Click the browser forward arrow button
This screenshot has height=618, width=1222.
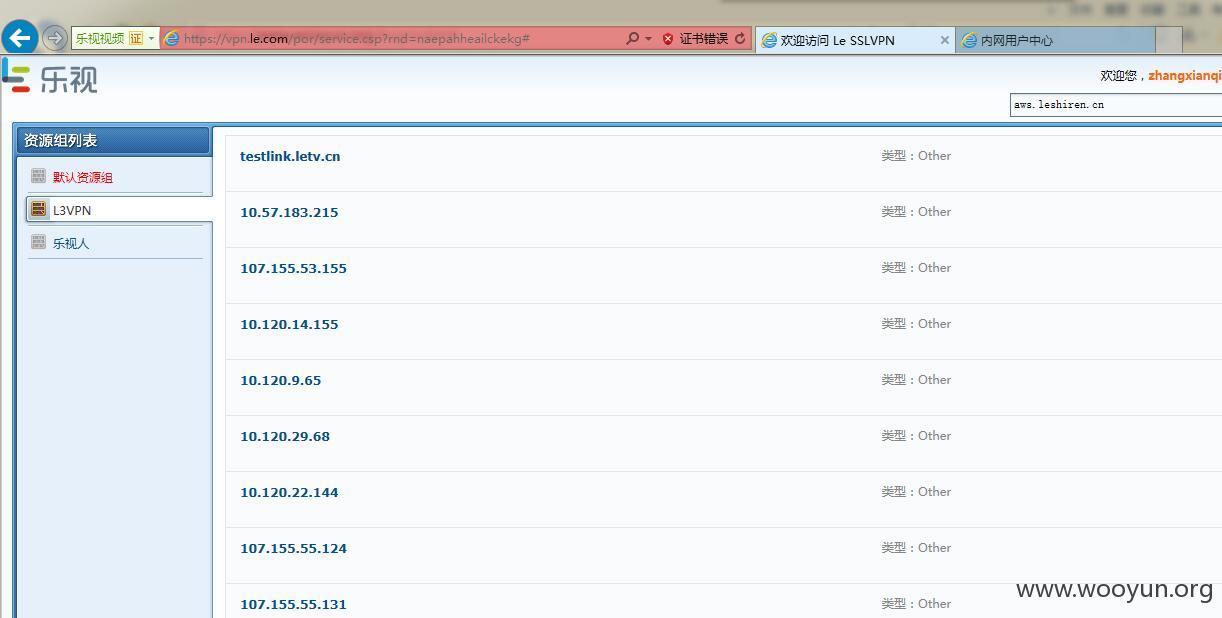coord(54,38)
